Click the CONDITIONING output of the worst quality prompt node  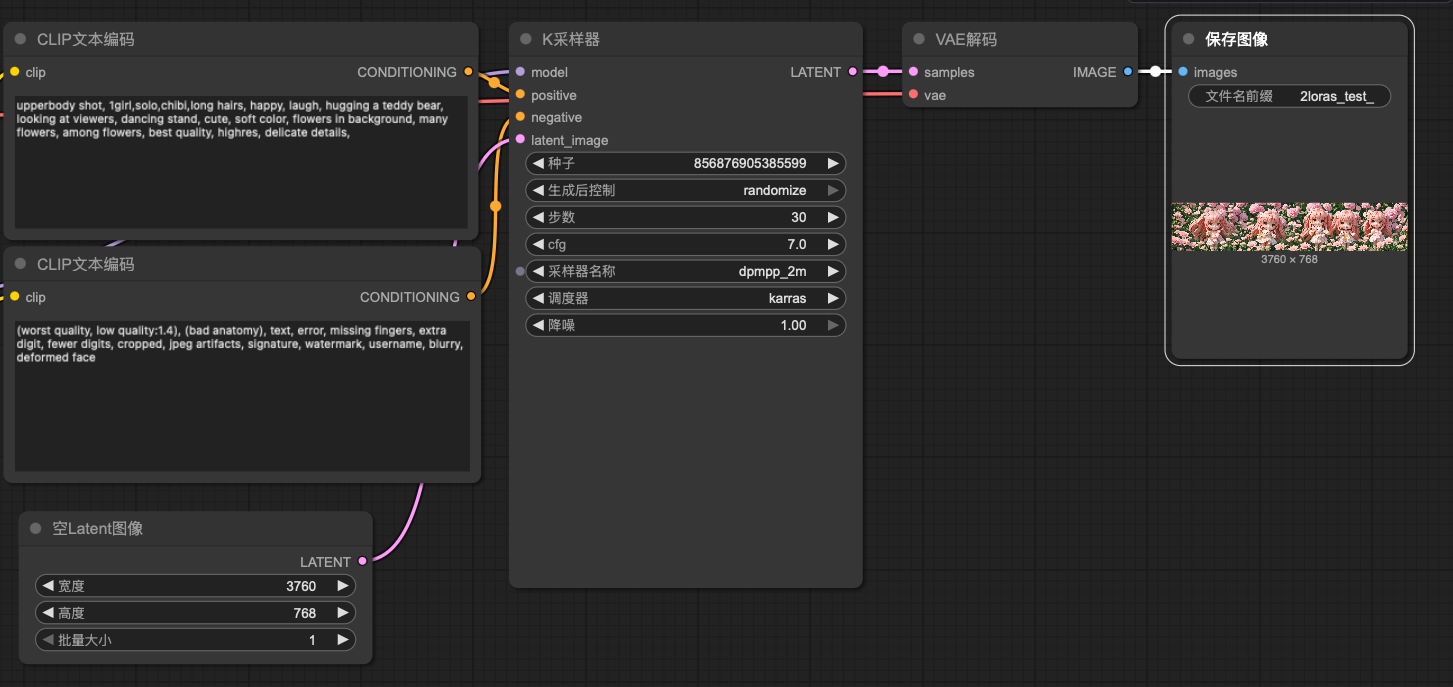click(x=471, y=297)
